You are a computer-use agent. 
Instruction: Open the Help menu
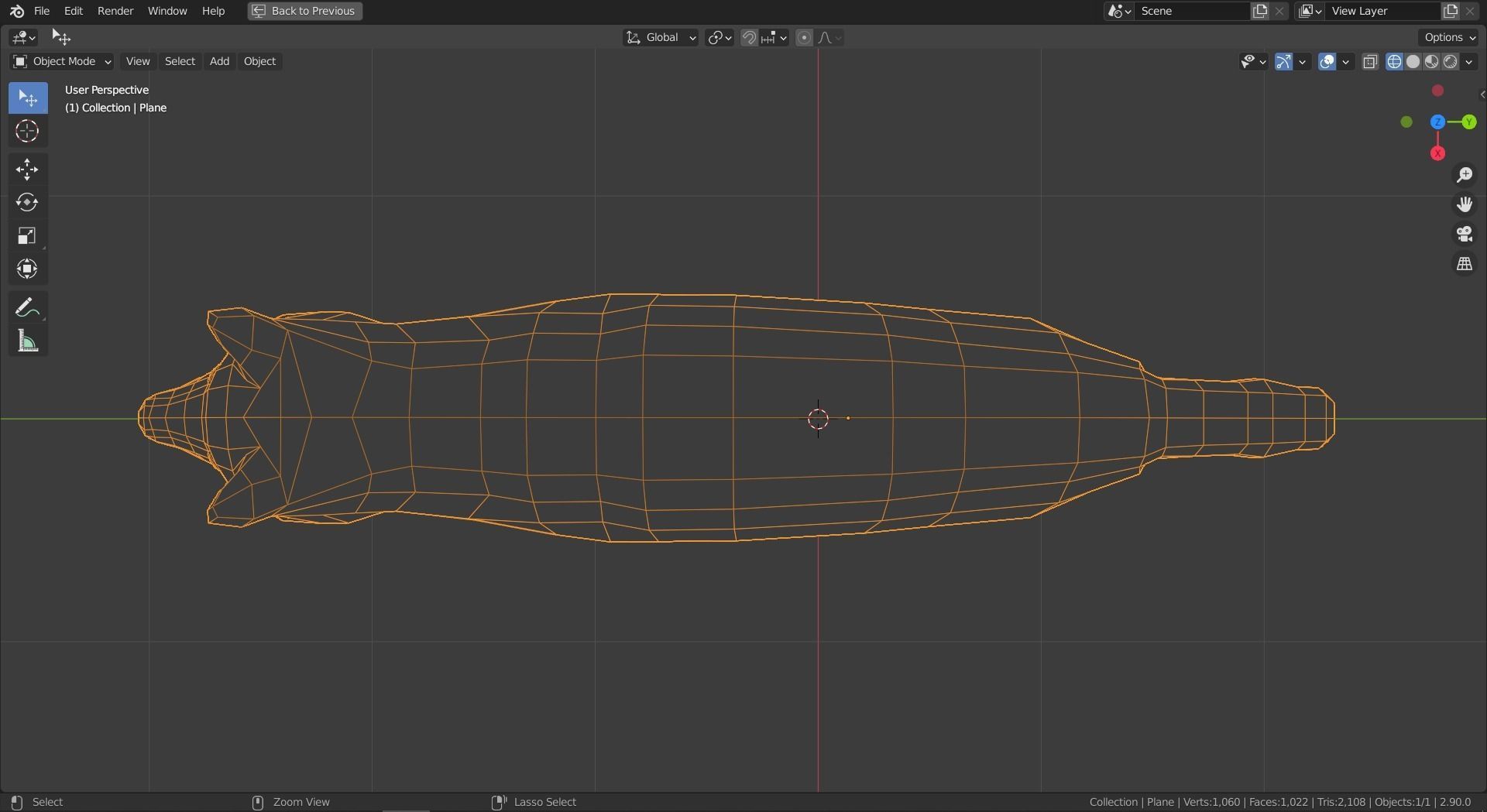click(x=213, y=11)
